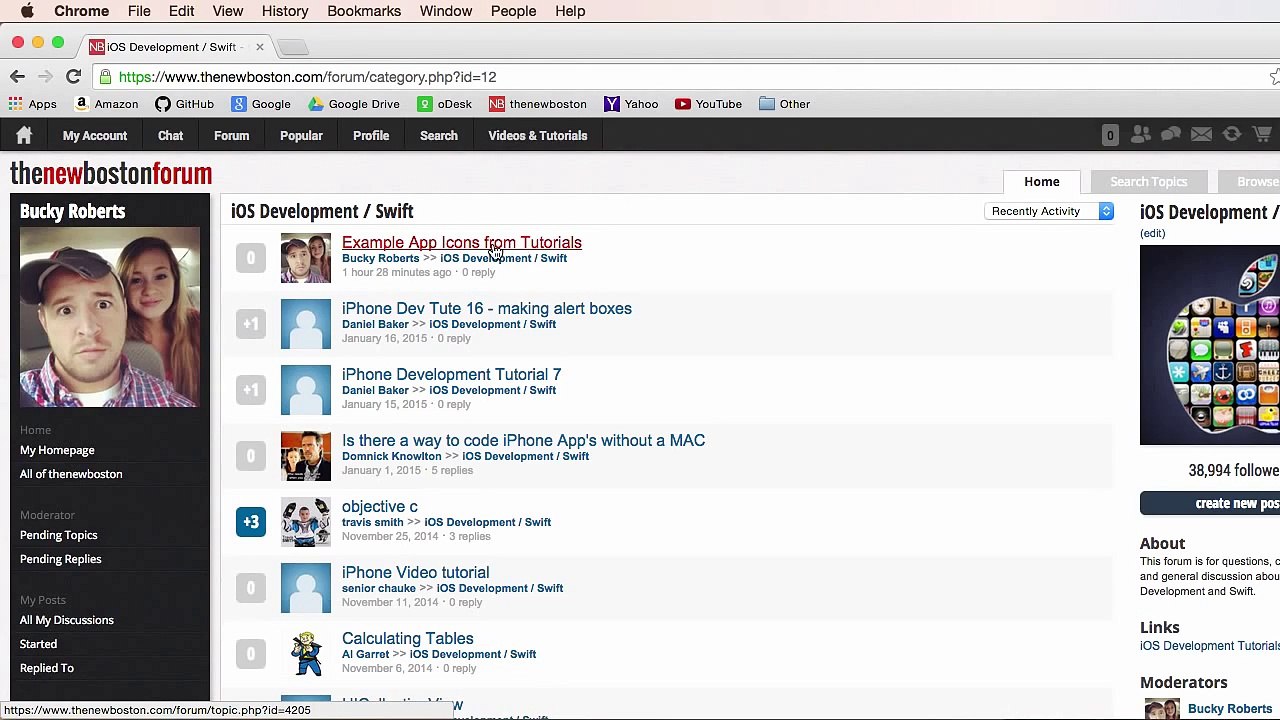Open Chat in the site navigation
1280x720 pixels.
click(x=170, y=136)
